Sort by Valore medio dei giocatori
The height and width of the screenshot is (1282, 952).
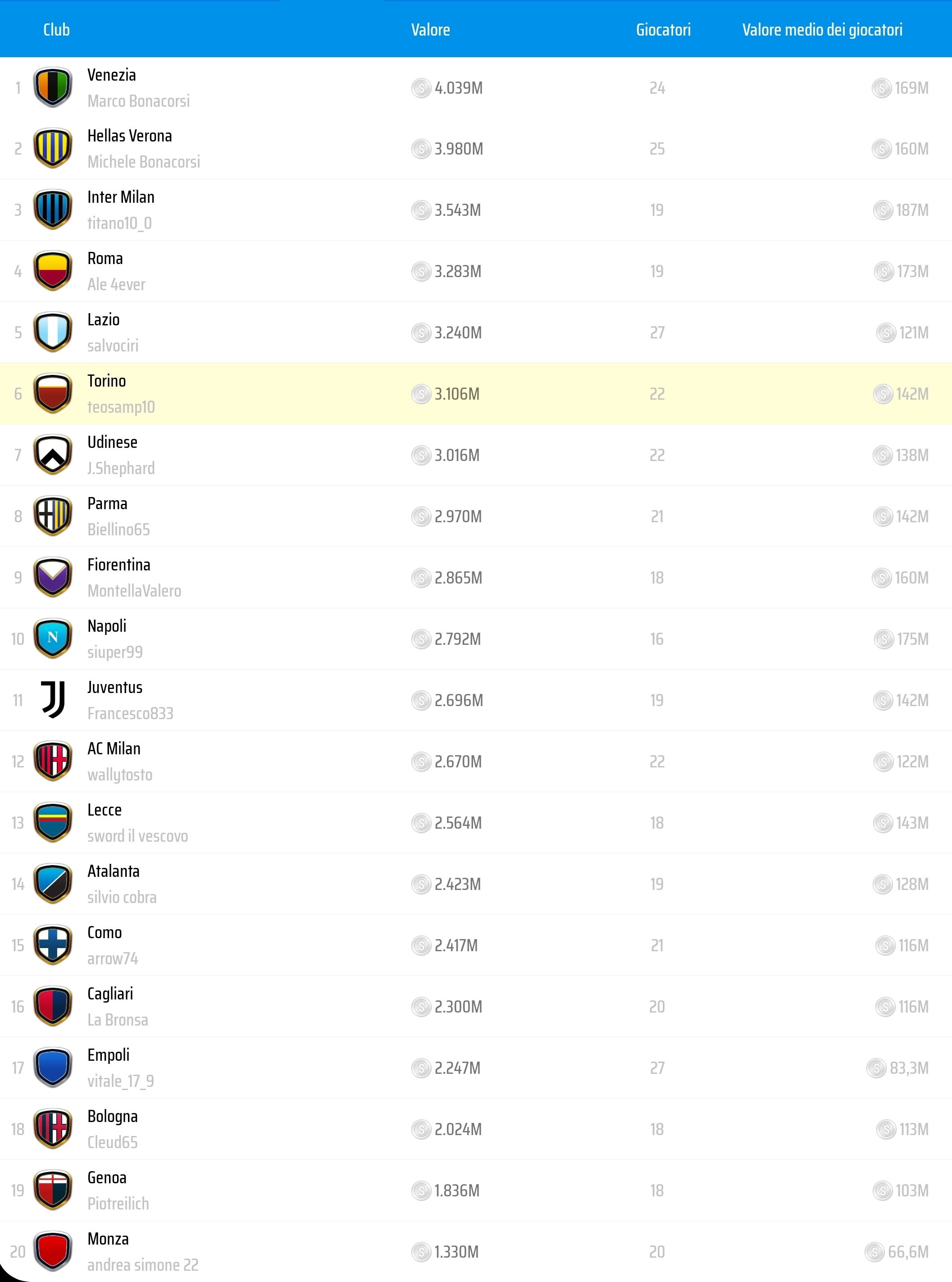pos(822,29)
